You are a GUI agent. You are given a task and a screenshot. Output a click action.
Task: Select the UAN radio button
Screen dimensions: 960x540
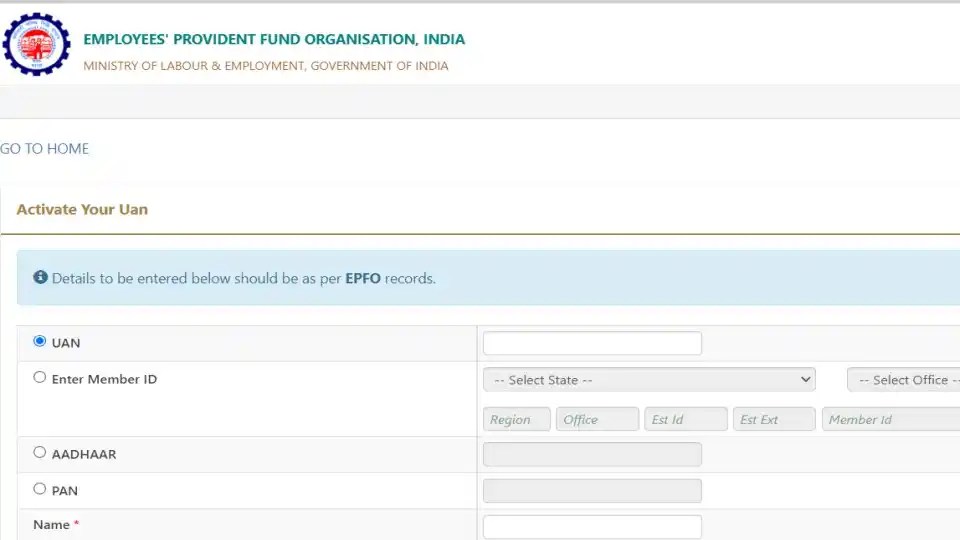40,341
